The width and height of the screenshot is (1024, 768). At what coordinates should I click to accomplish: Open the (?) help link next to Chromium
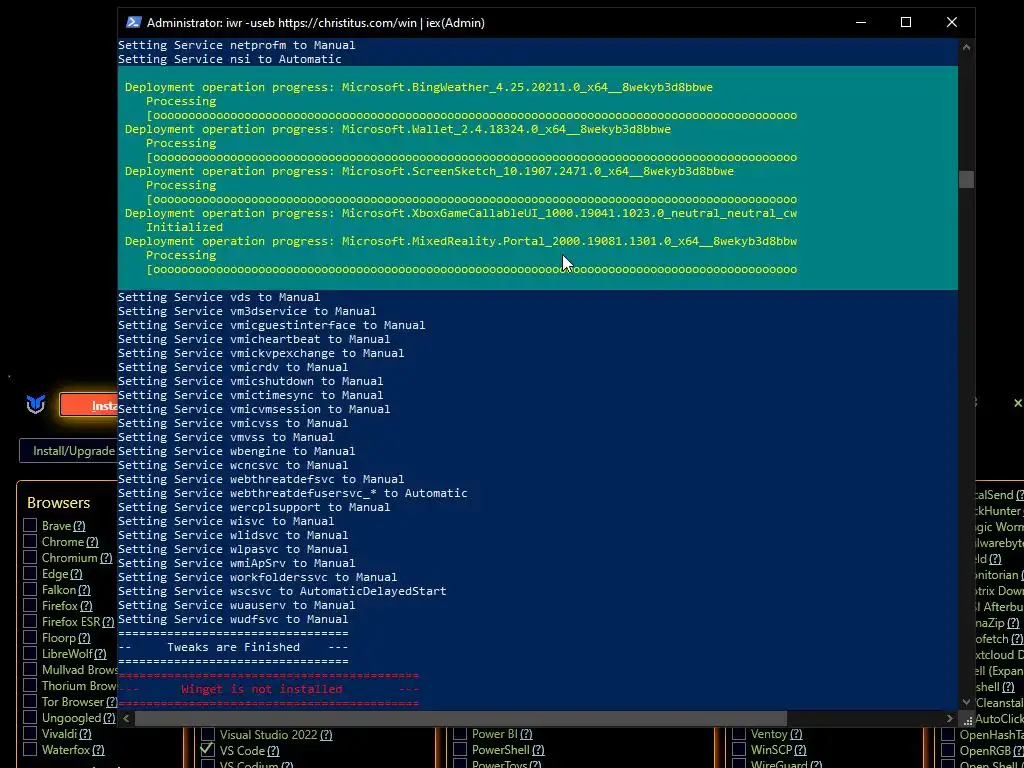coord(106,558)
